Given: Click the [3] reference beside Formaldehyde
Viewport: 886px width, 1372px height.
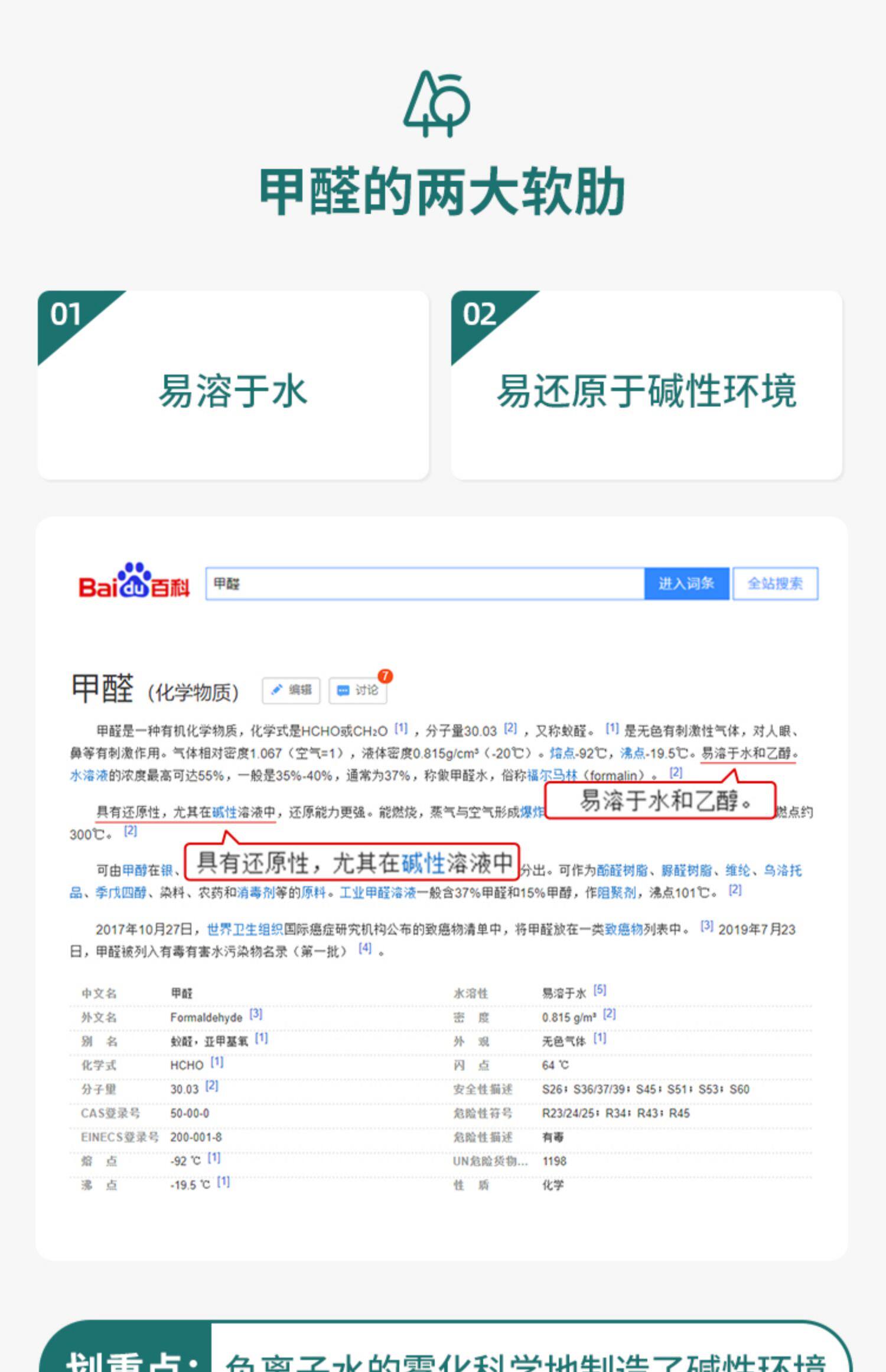Looking at the screenshot, I should [256, 1014].
